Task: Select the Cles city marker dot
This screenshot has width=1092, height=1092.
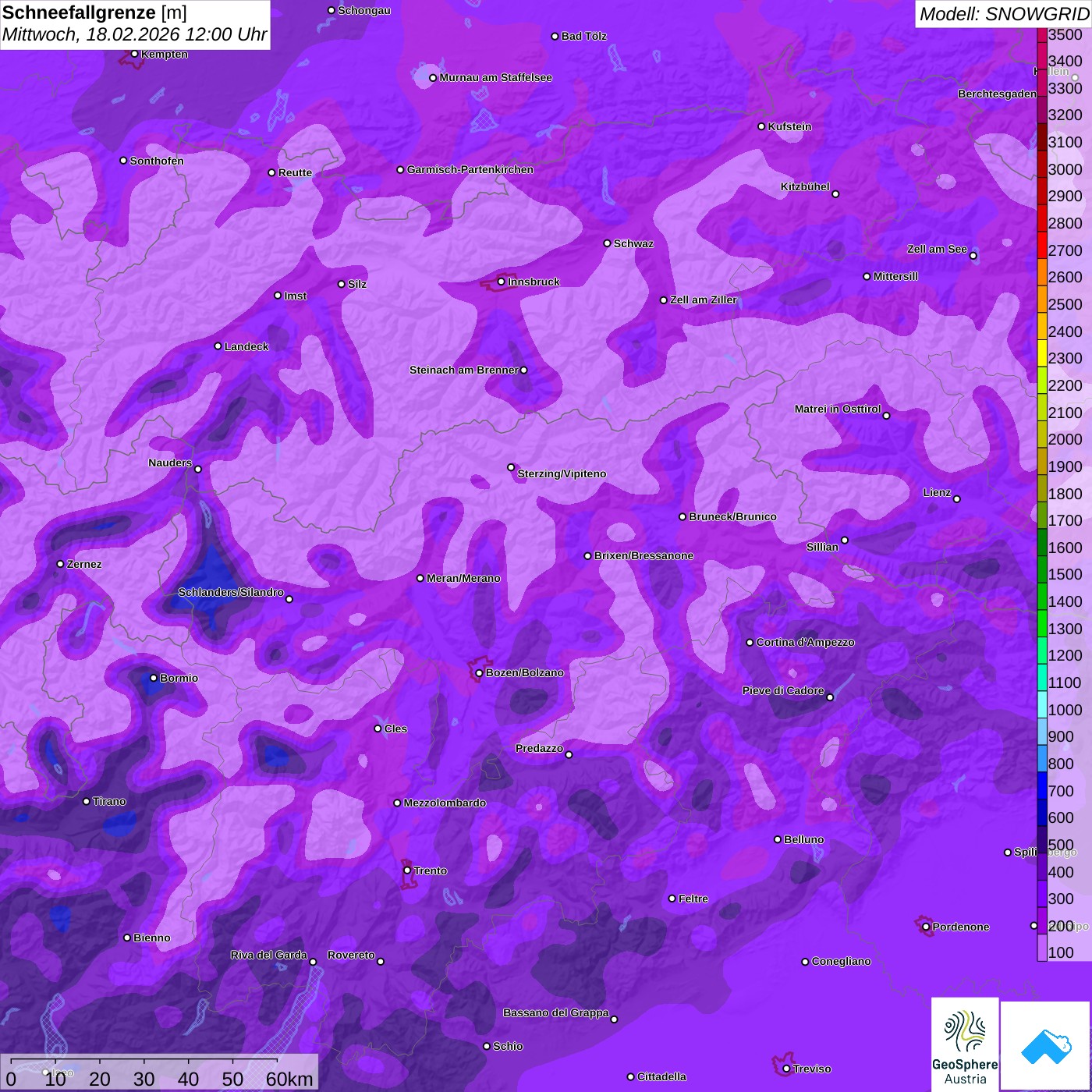Action: click(x=378, y=729)
